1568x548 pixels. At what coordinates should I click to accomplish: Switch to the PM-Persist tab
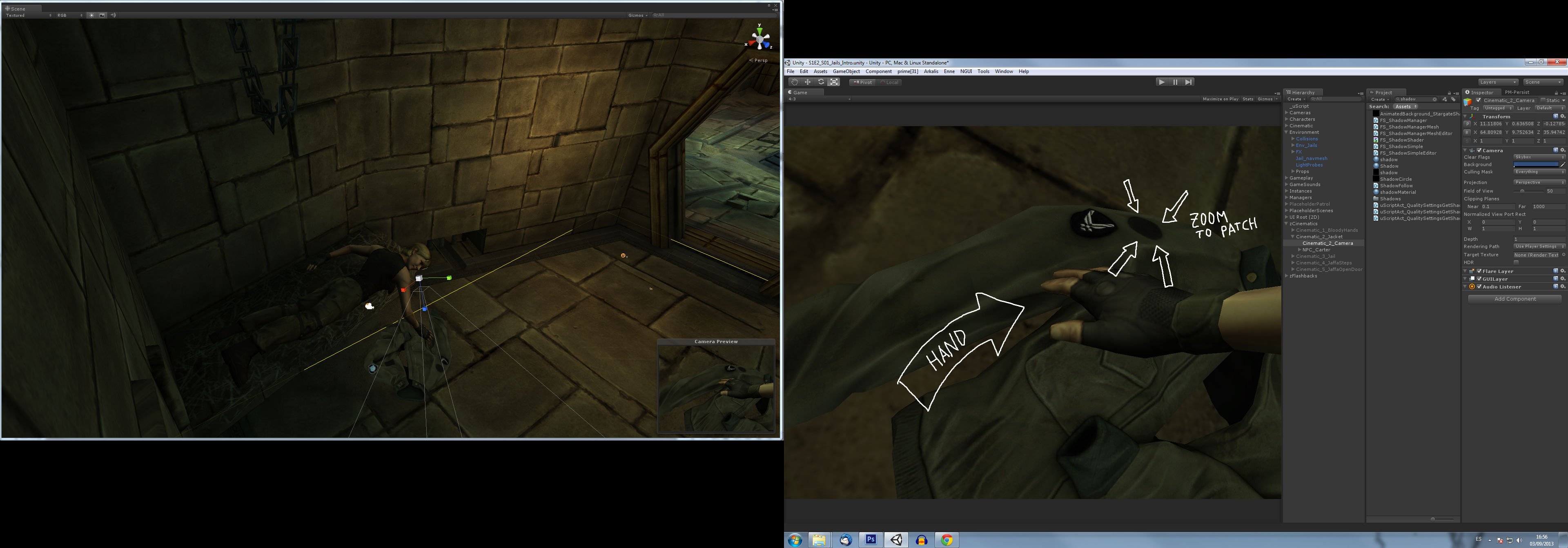(x=1517, y=93)
